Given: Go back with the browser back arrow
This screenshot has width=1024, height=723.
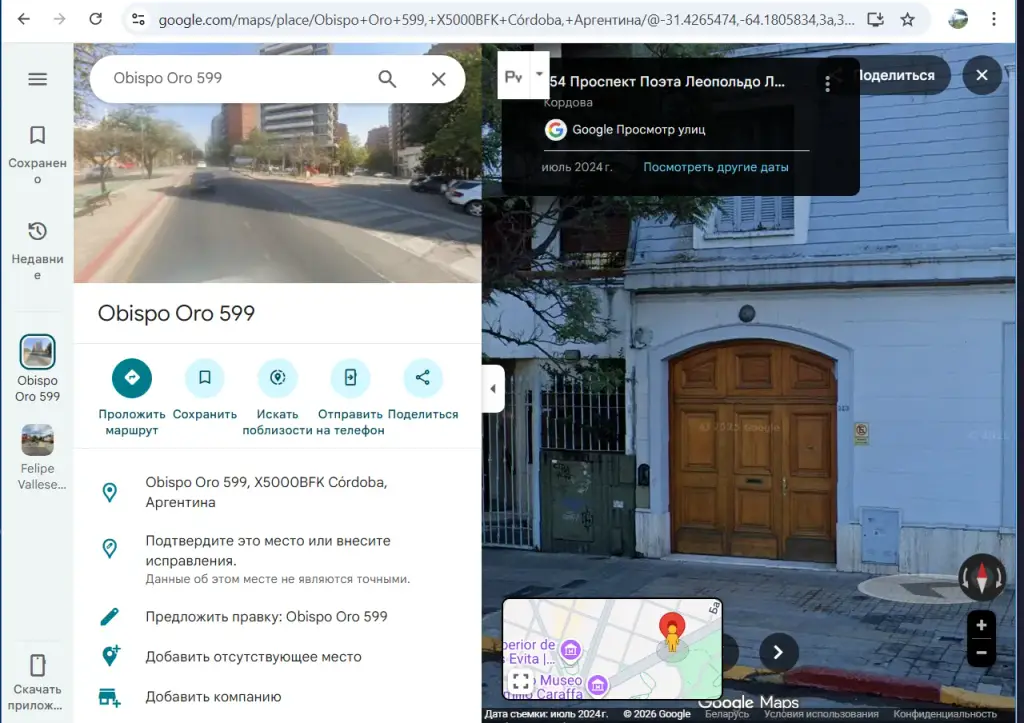Looking at the screenshot, I should (24, 19).
